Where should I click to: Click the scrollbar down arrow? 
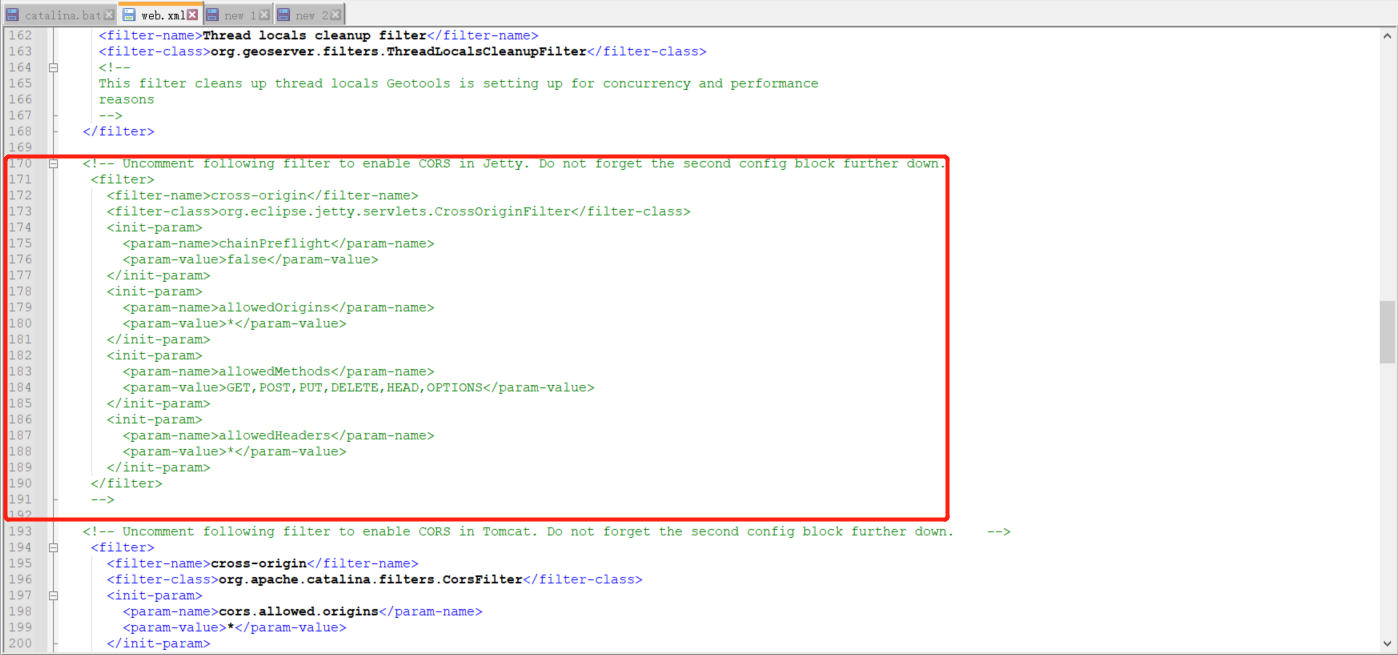(x=1387, y=645)
